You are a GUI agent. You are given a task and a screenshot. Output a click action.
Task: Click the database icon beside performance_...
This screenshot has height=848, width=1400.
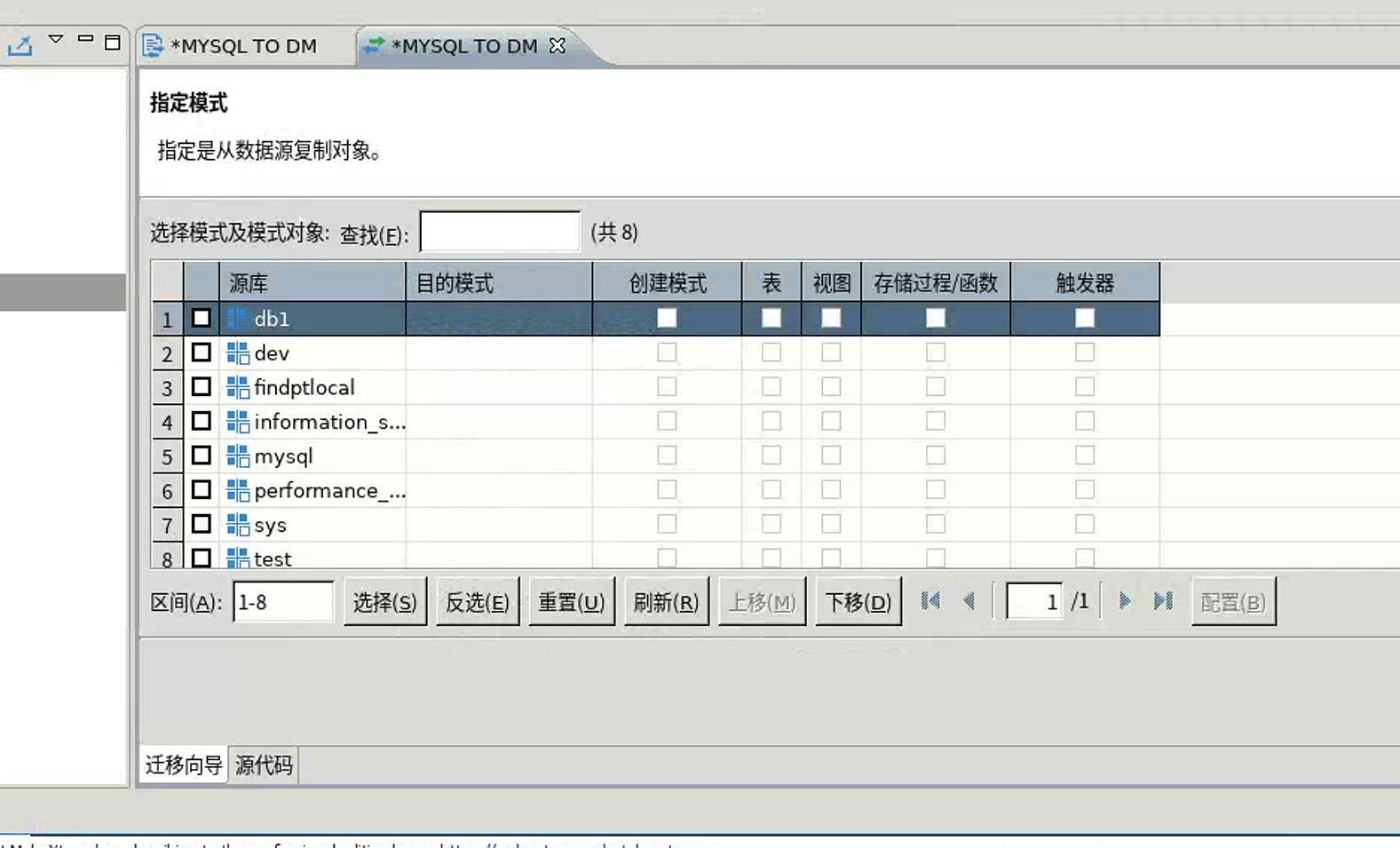click(x=237, y=490)
